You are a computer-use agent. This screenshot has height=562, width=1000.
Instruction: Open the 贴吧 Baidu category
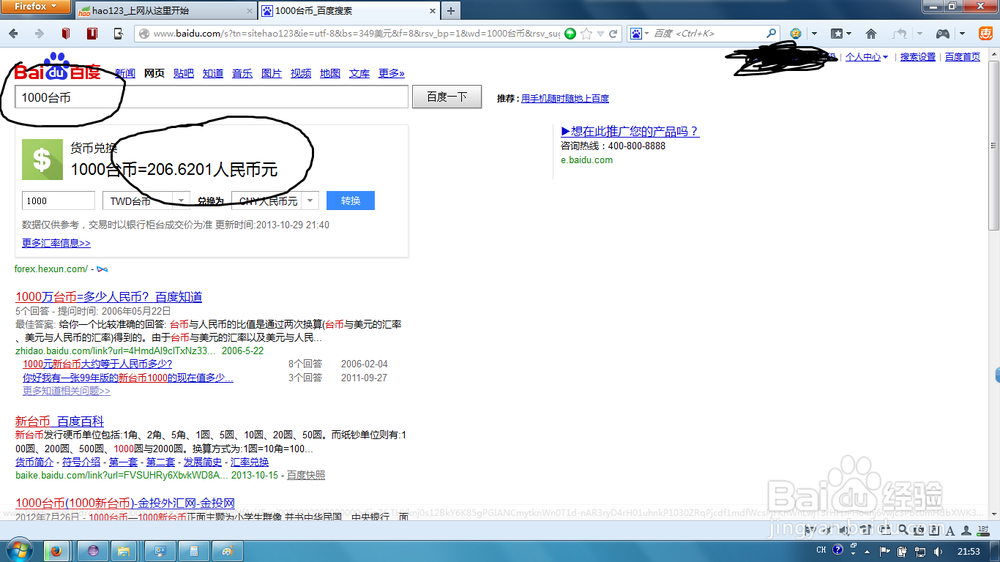coord(183,73)
